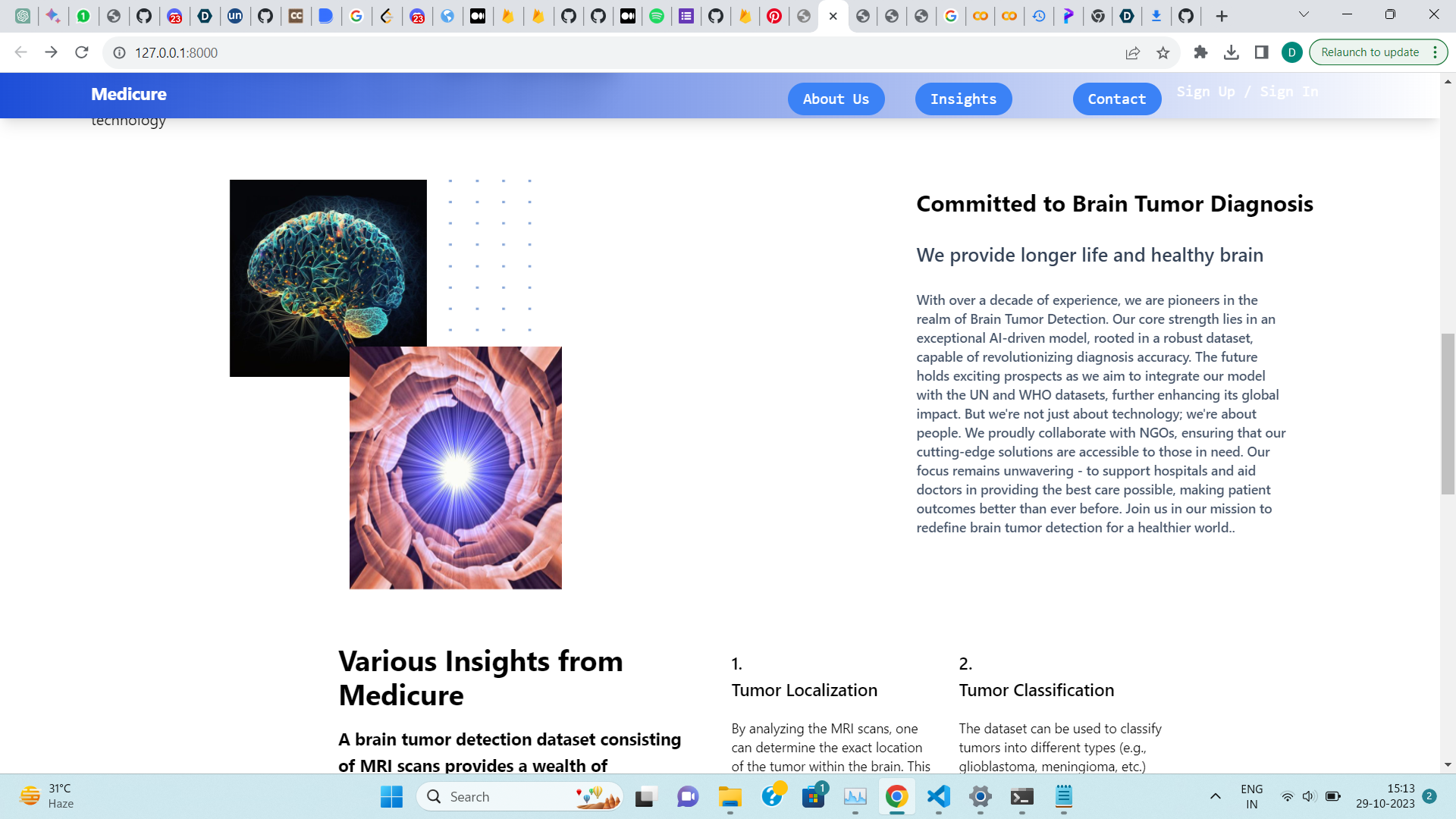This screenshot has height=819, width=1456.
Task: View the site information icon beside the URL
Action: (x=119, y=52)
